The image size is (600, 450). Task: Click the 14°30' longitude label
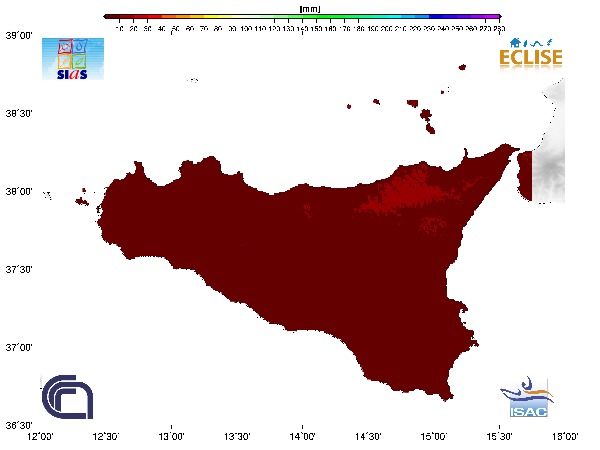[x=368, y=436]
